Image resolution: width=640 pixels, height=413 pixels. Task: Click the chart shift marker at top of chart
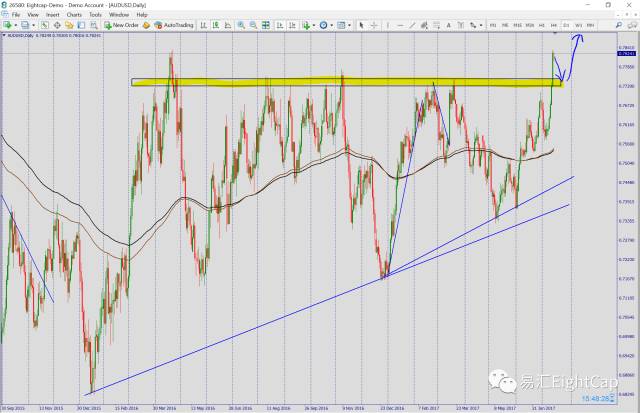554,33
